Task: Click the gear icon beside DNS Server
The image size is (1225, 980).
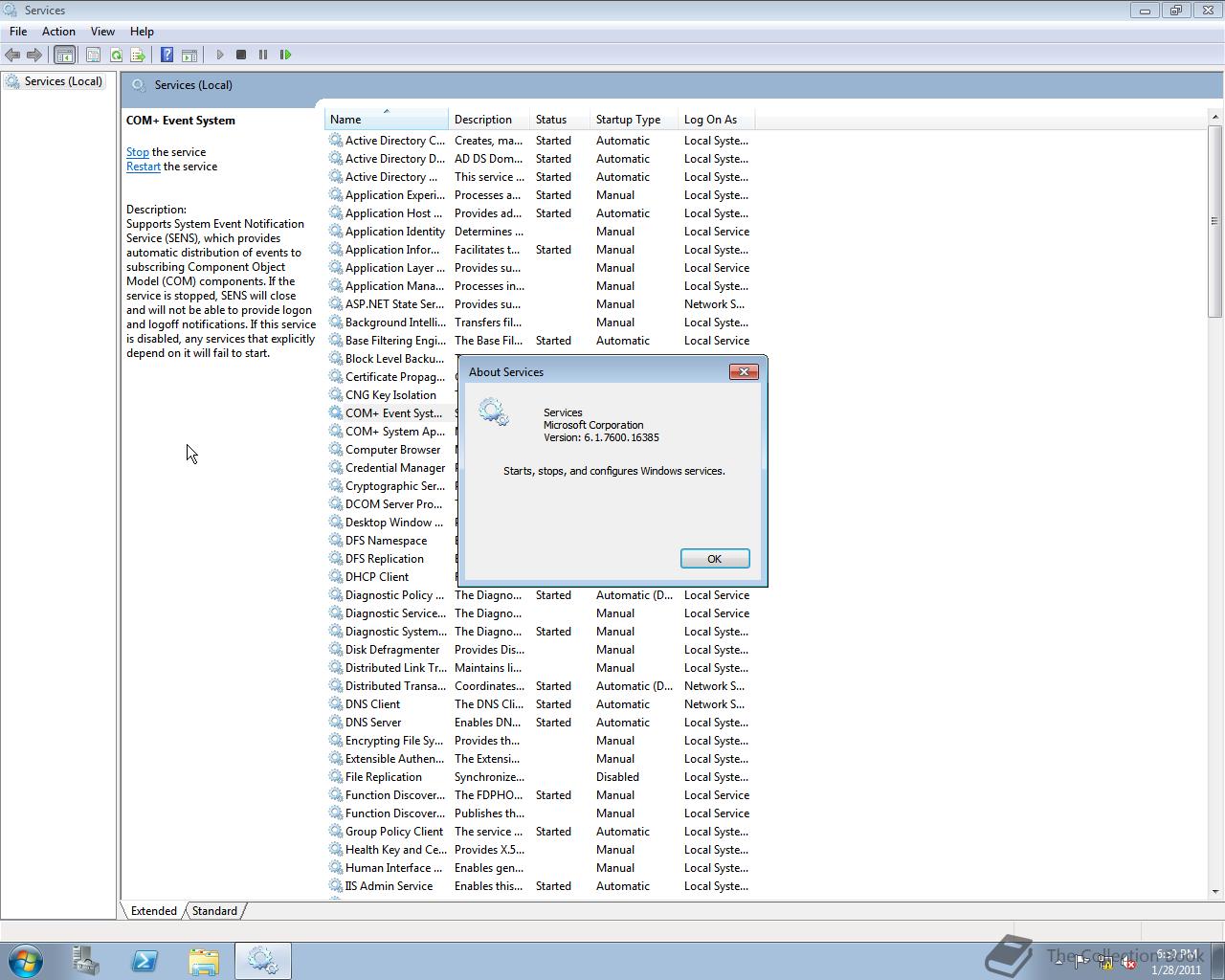Action: tap(336, 723)
